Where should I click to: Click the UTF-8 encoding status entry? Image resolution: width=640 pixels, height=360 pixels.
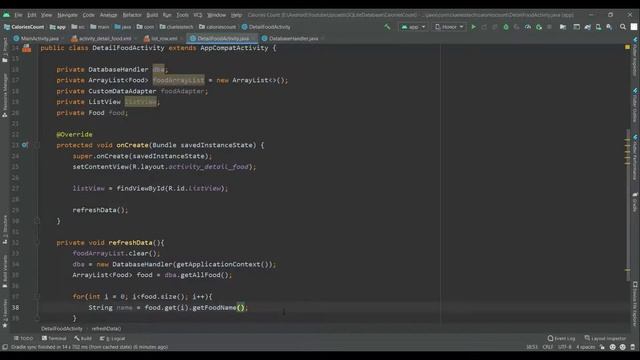click(565, 347)
